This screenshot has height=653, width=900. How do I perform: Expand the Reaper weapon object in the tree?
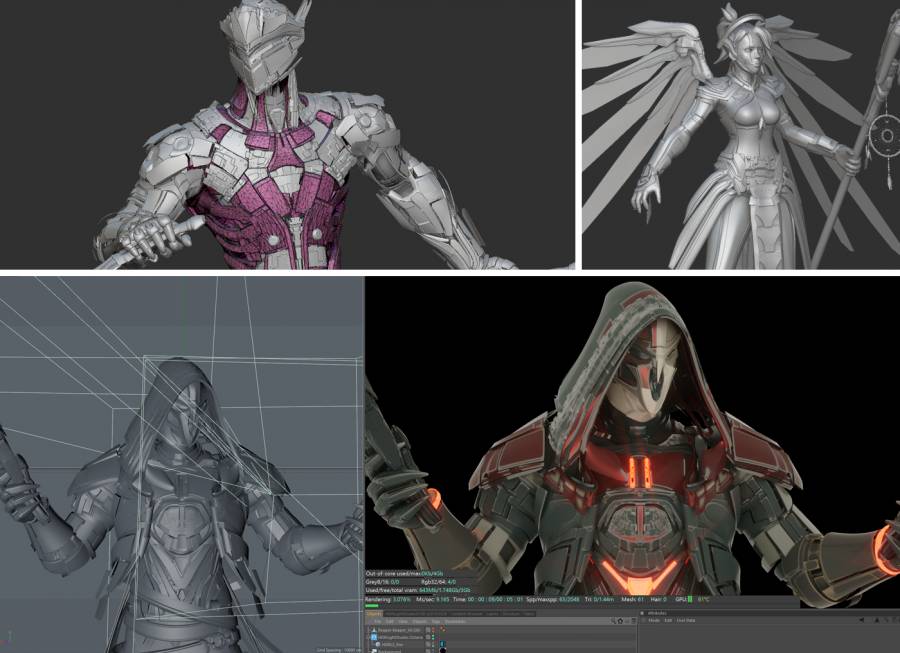[369, 630]
